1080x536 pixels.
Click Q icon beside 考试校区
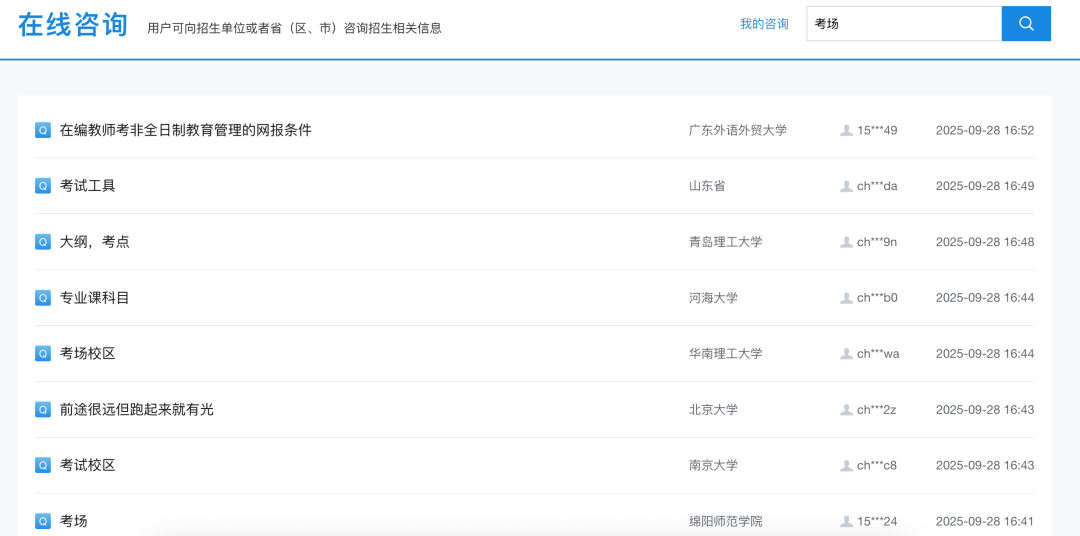[43, 465]
